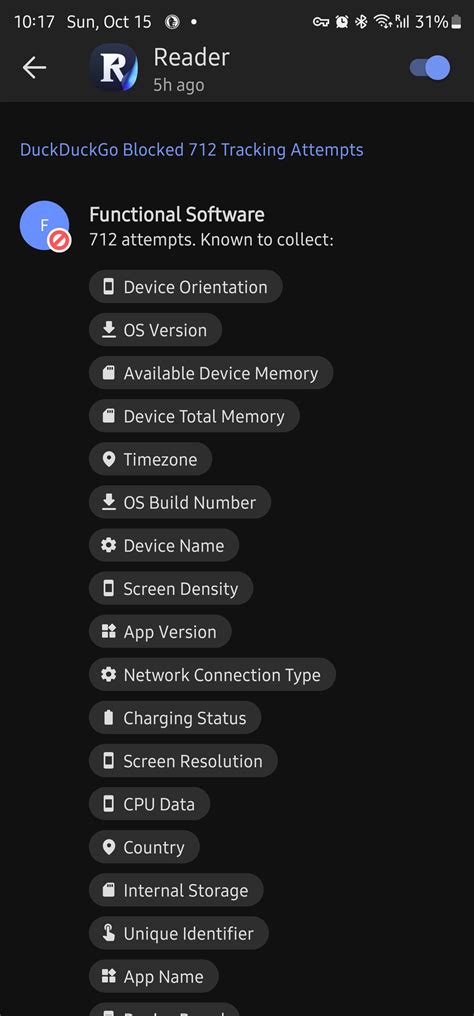The height and width of the screenshot is (1016, 474).
Task: Tap the grid icon on App Version
Action: pos(109,632)
